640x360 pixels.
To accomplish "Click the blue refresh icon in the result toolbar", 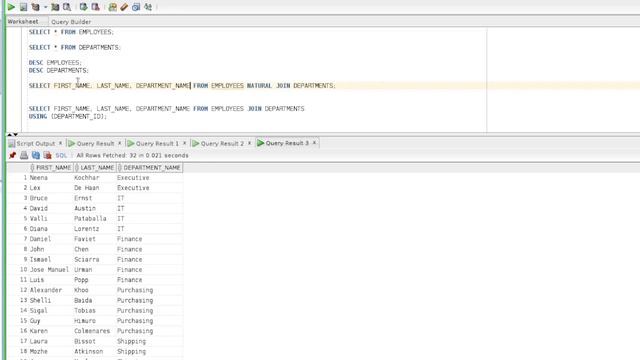I will point(36,155).
